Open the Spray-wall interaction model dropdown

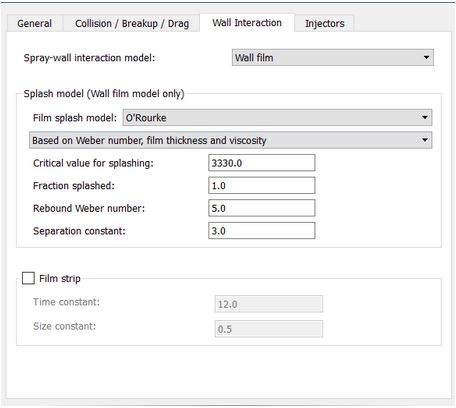pos(333,58)
